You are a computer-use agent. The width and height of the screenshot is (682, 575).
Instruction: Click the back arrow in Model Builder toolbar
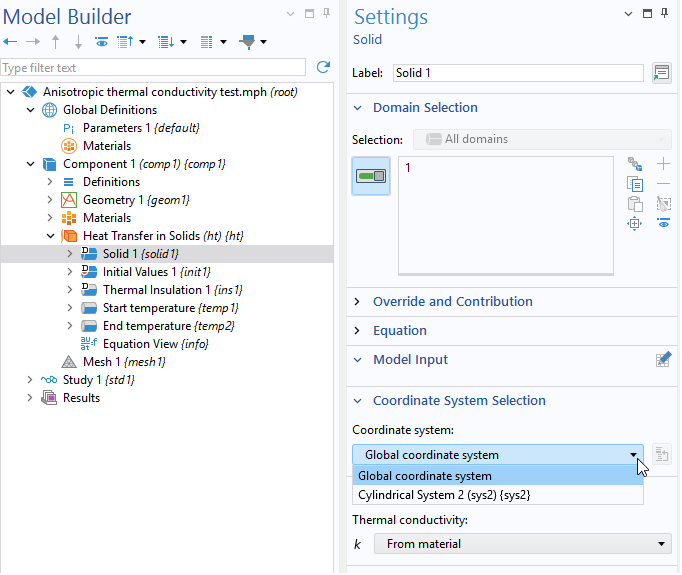(11, 42)
